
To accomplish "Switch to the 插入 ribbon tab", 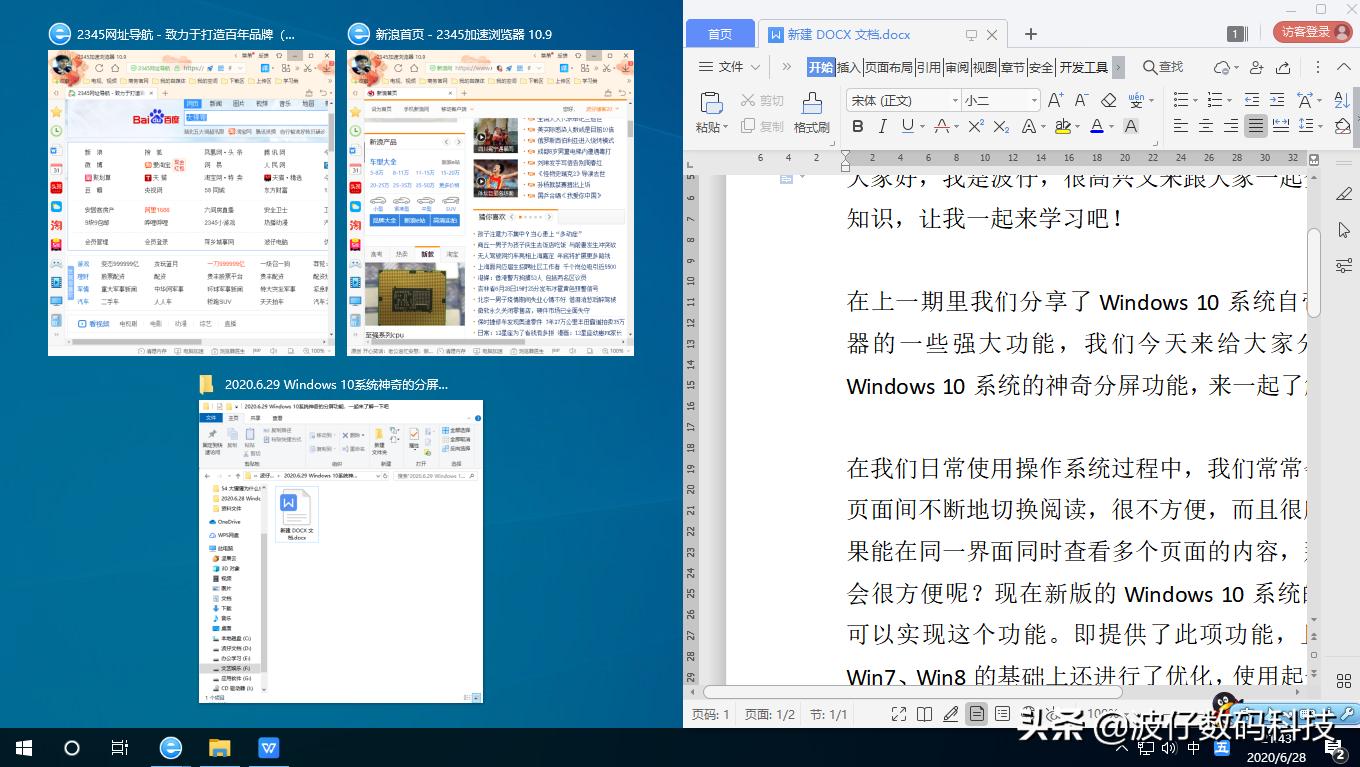I will tap(849, 66).
